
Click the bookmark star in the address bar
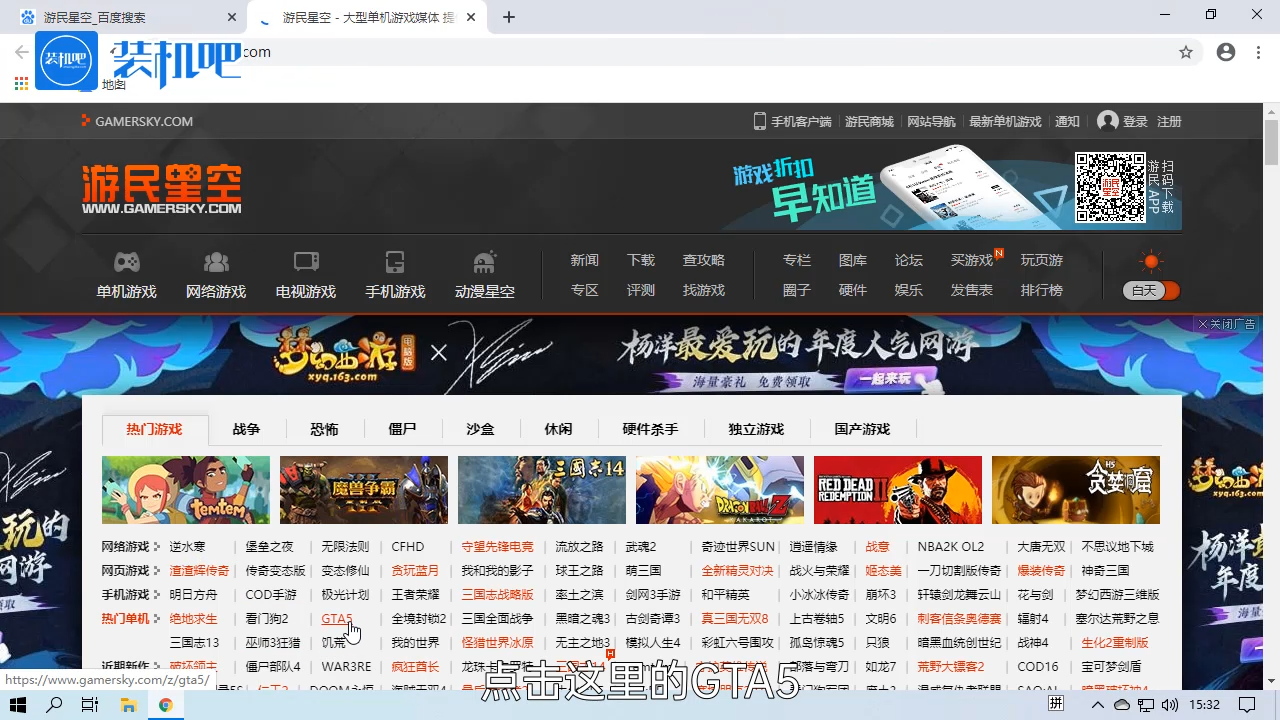(x=1186, y=52)
